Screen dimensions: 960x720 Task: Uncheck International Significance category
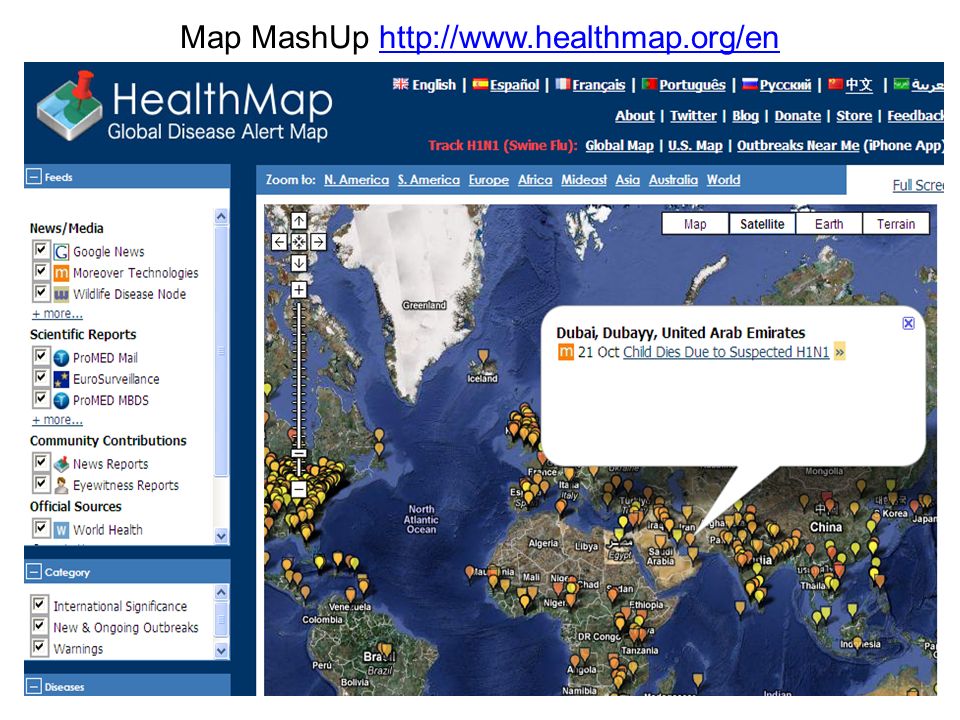(39, 604)
